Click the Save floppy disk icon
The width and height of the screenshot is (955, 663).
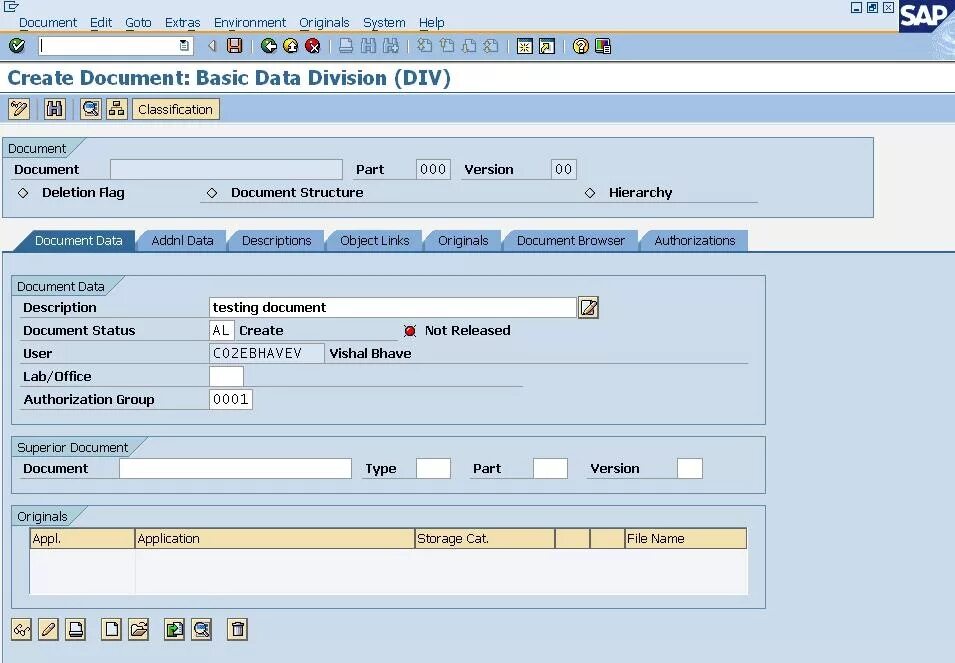[x=234, y=46]
